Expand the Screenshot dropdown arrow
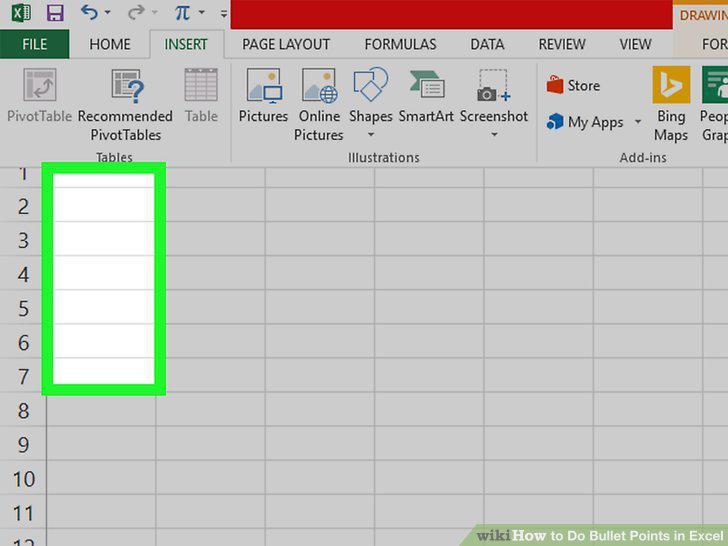Screen dimensions: 728x546 pyautogui.click(x=494, y=135)
